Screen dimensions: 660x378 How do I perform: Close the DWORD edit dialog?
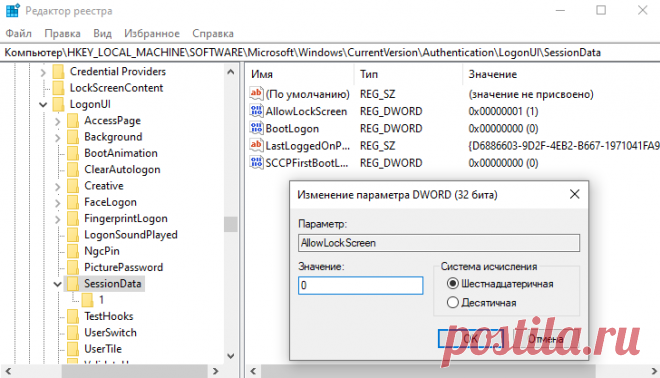575,194
